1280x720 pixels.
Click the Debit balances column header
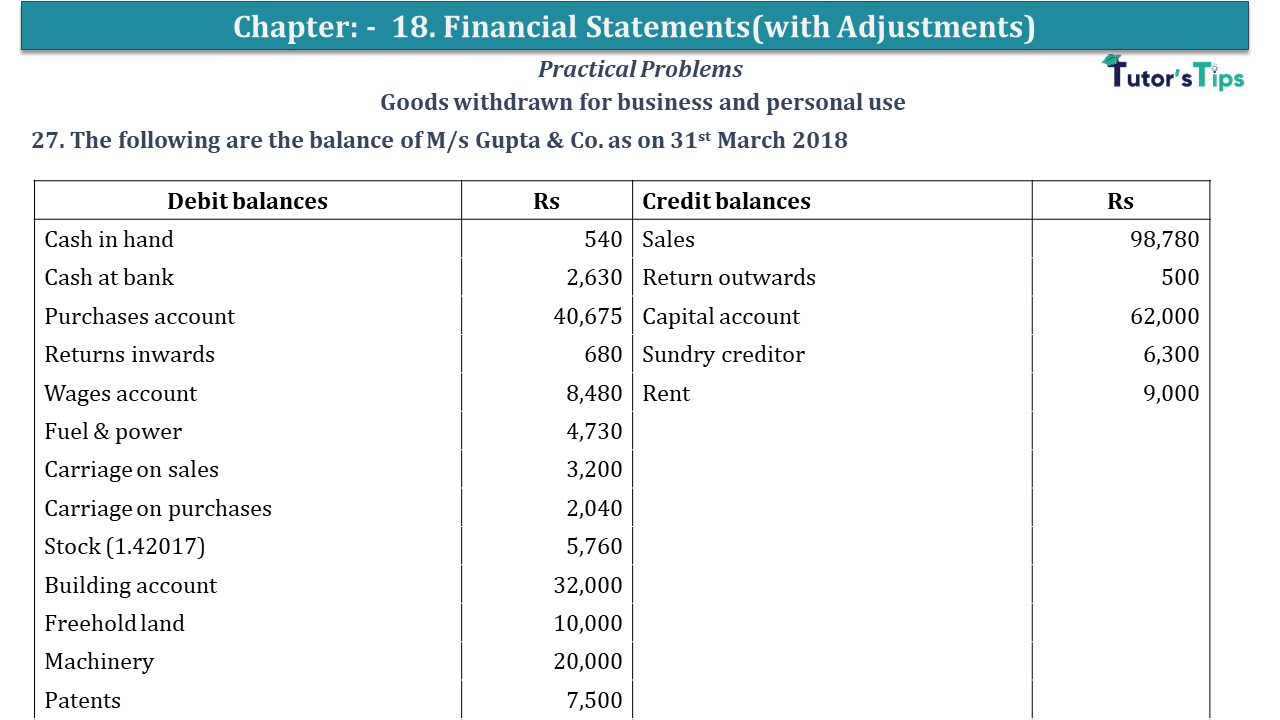coord(247,201)
